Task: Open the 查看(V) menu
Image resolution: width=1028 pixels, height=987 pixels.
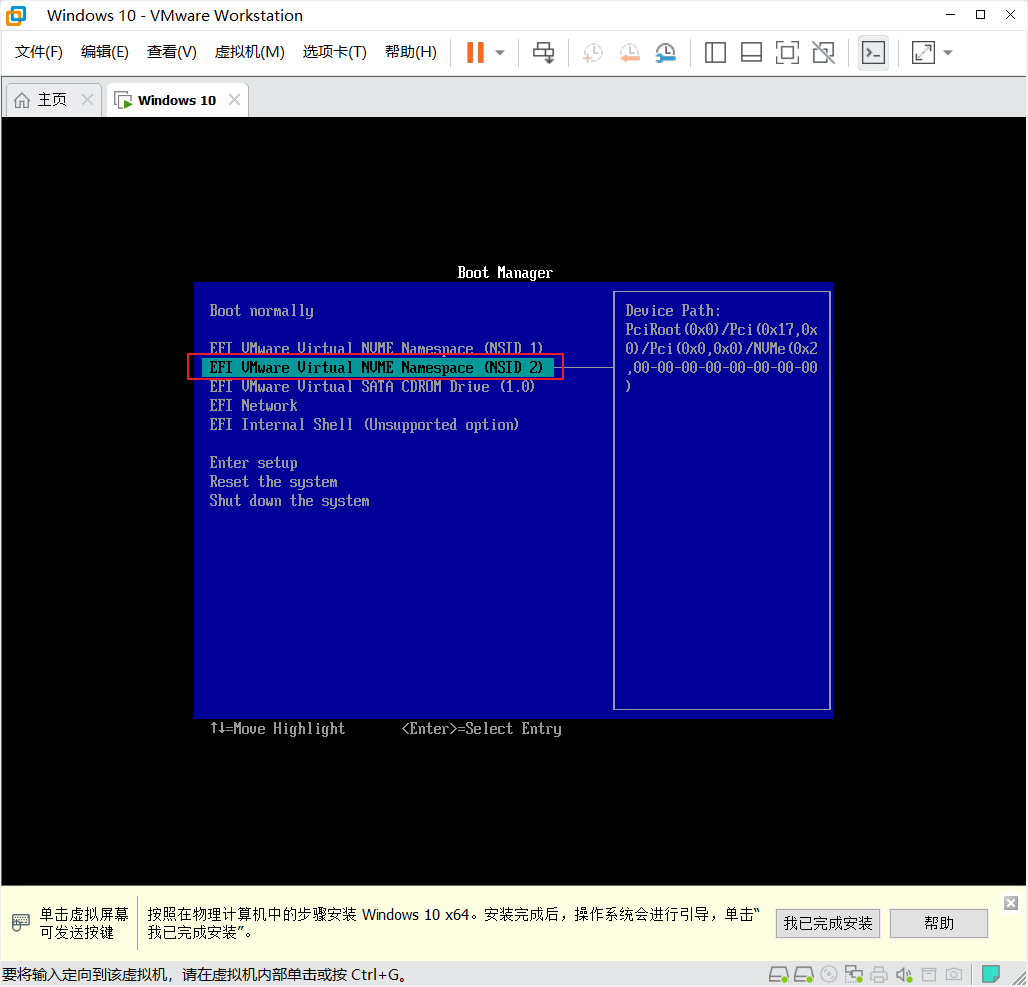Action: pos(171,52)
